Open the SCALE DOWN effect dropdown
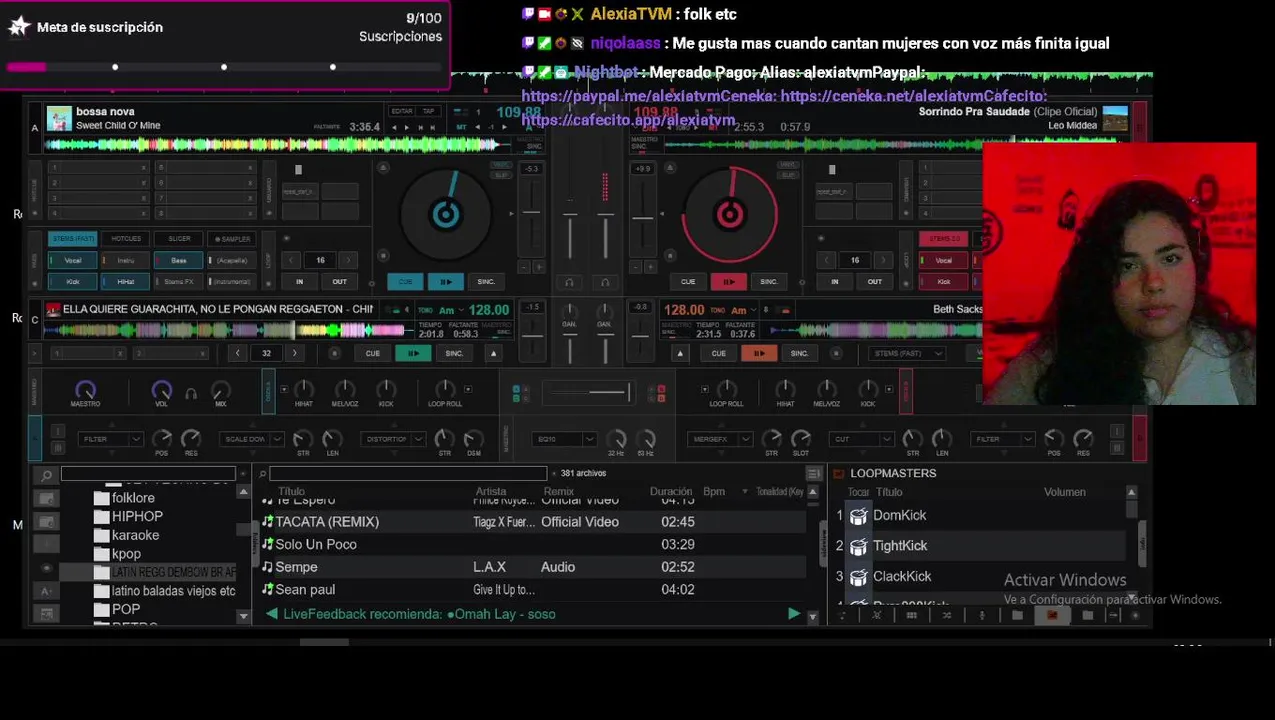 pyautogui.click(x=252, y=439)
